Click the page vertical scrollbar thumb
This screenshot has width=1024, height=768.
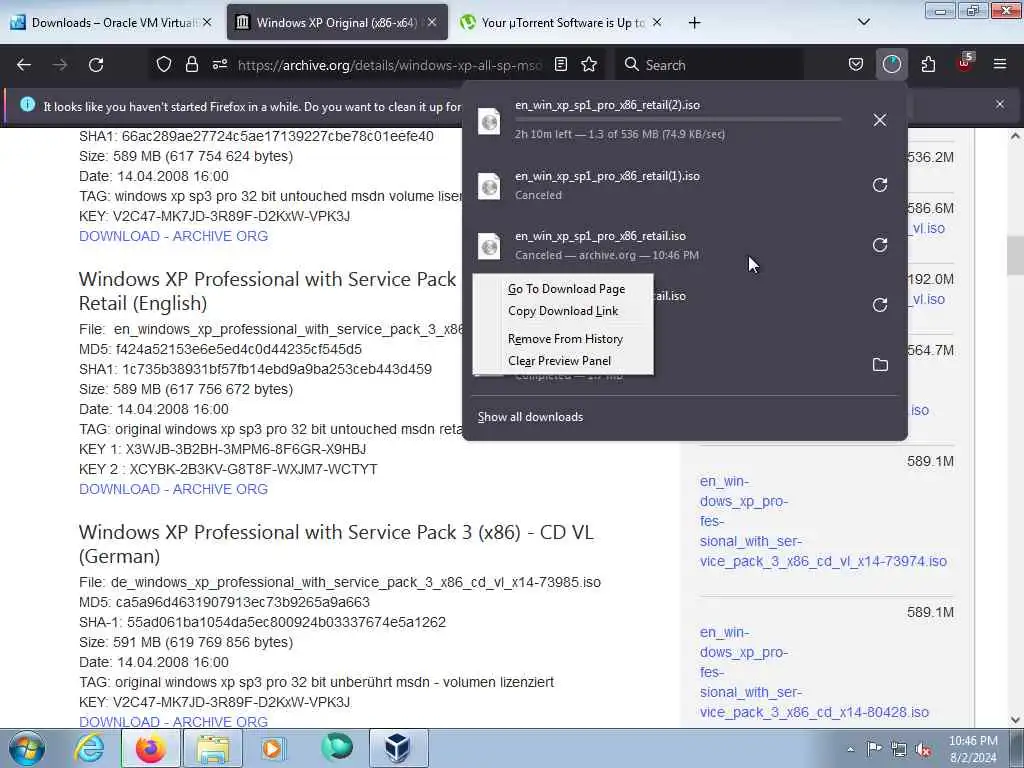point(1014,255)
